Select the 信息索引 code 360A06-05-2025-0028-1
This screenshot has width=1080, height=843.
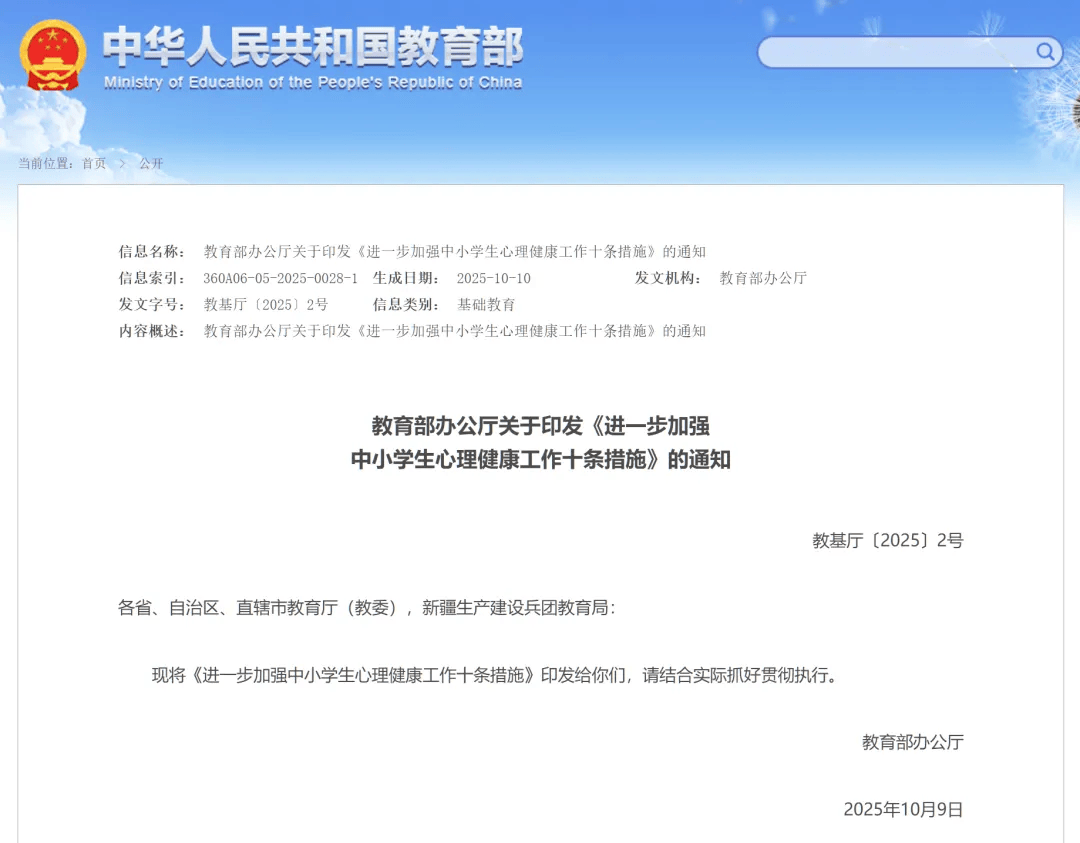point(281,277)
